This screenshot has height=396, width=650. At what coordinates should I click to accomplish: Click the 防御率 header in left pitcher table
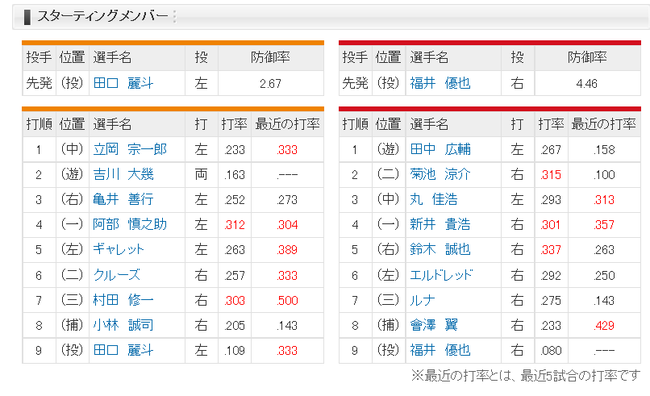(x=270, y=57)
